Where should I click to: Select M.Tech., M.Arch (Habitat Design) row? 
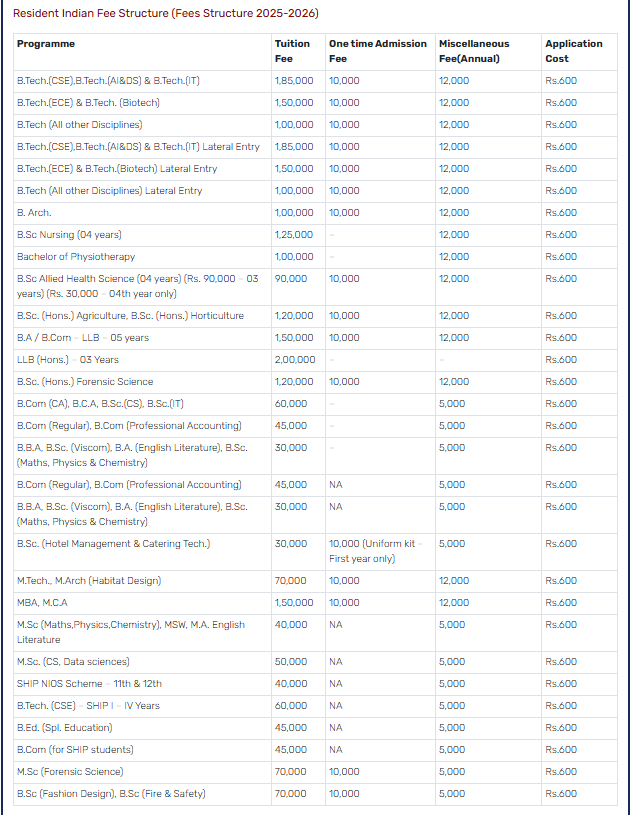point(89,581)
